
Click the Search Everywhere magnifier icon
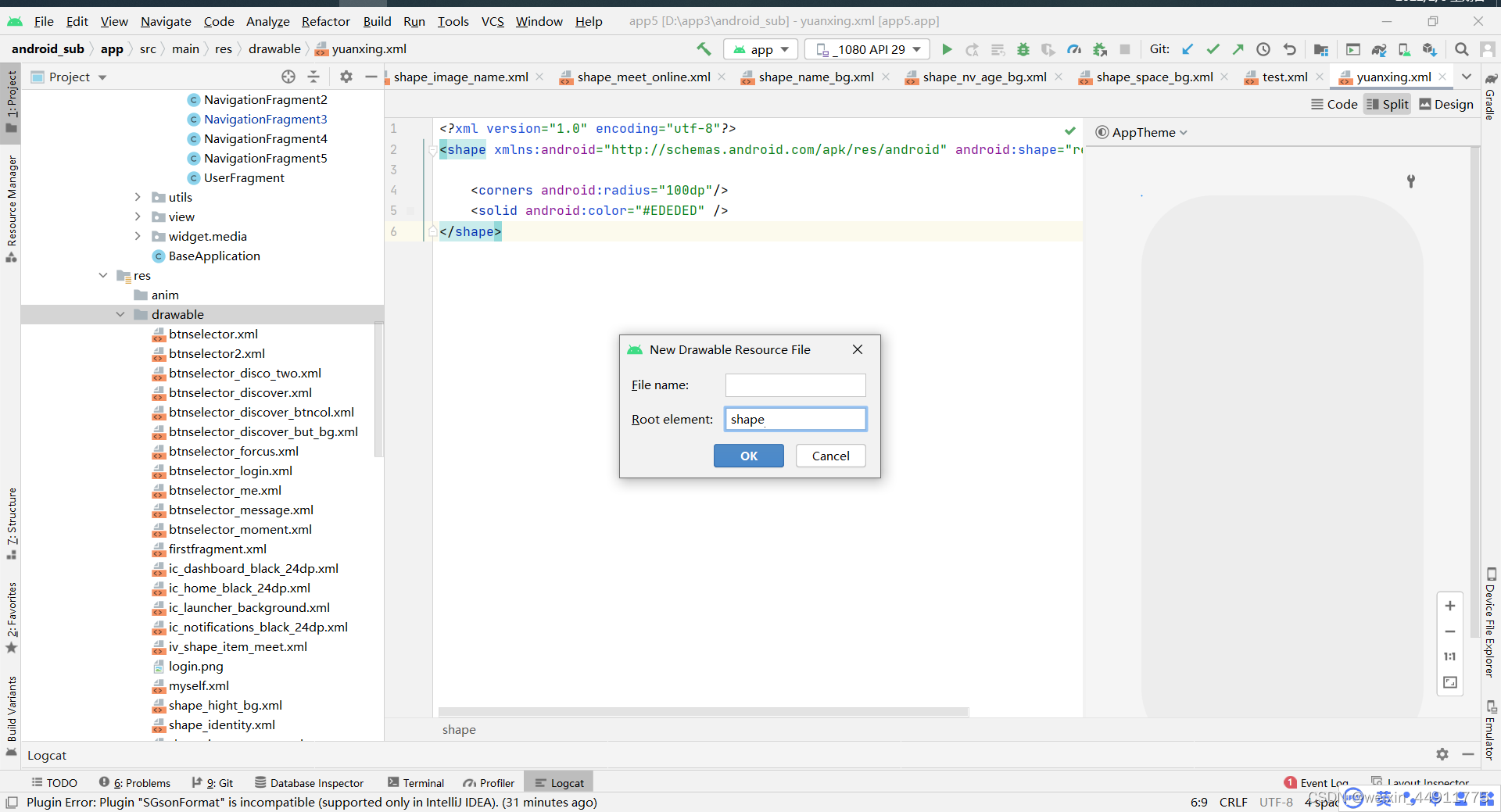[x=1461, y=49]
